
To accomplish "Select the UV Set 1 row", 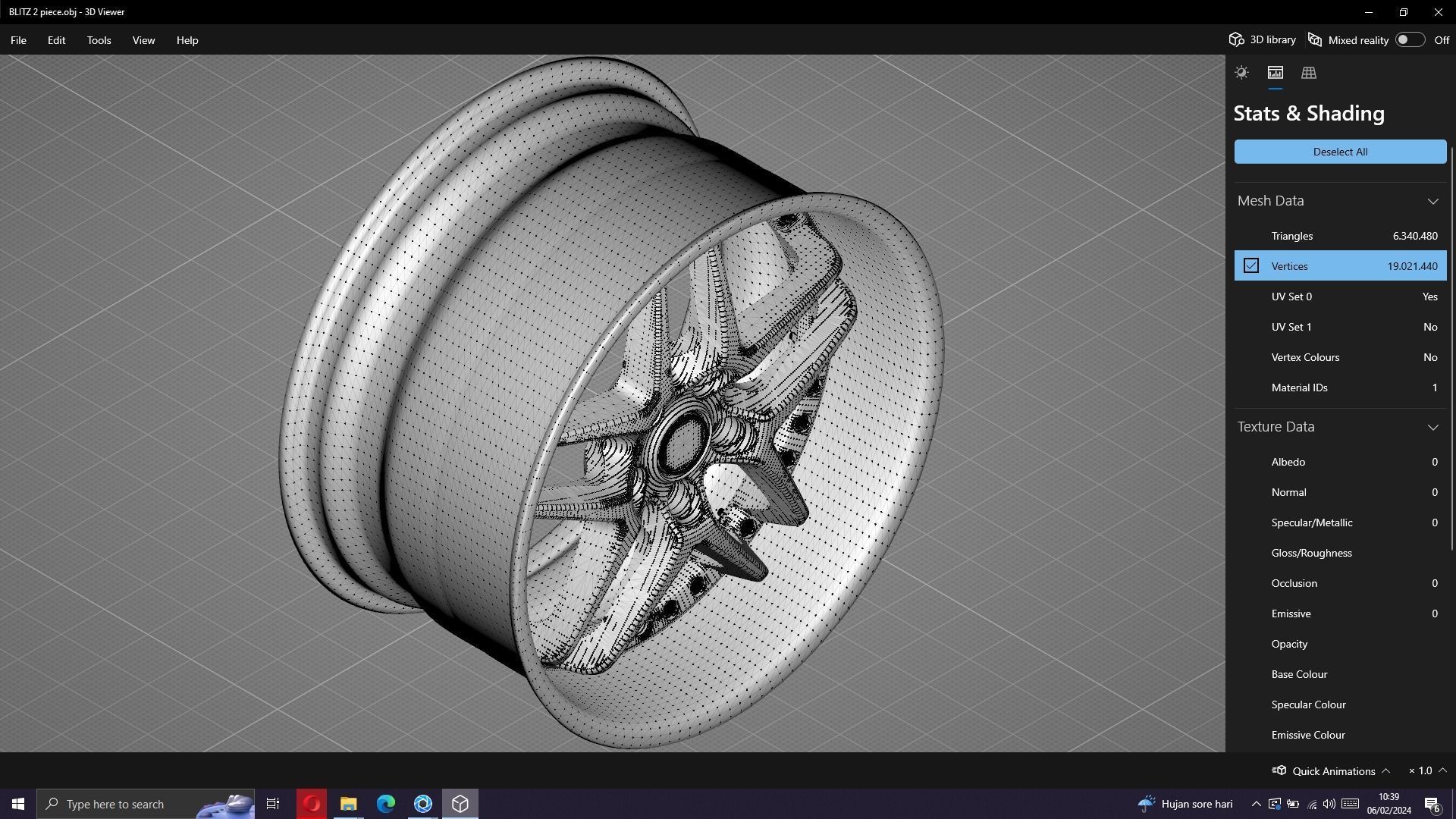I will (x=1340, y=327).
